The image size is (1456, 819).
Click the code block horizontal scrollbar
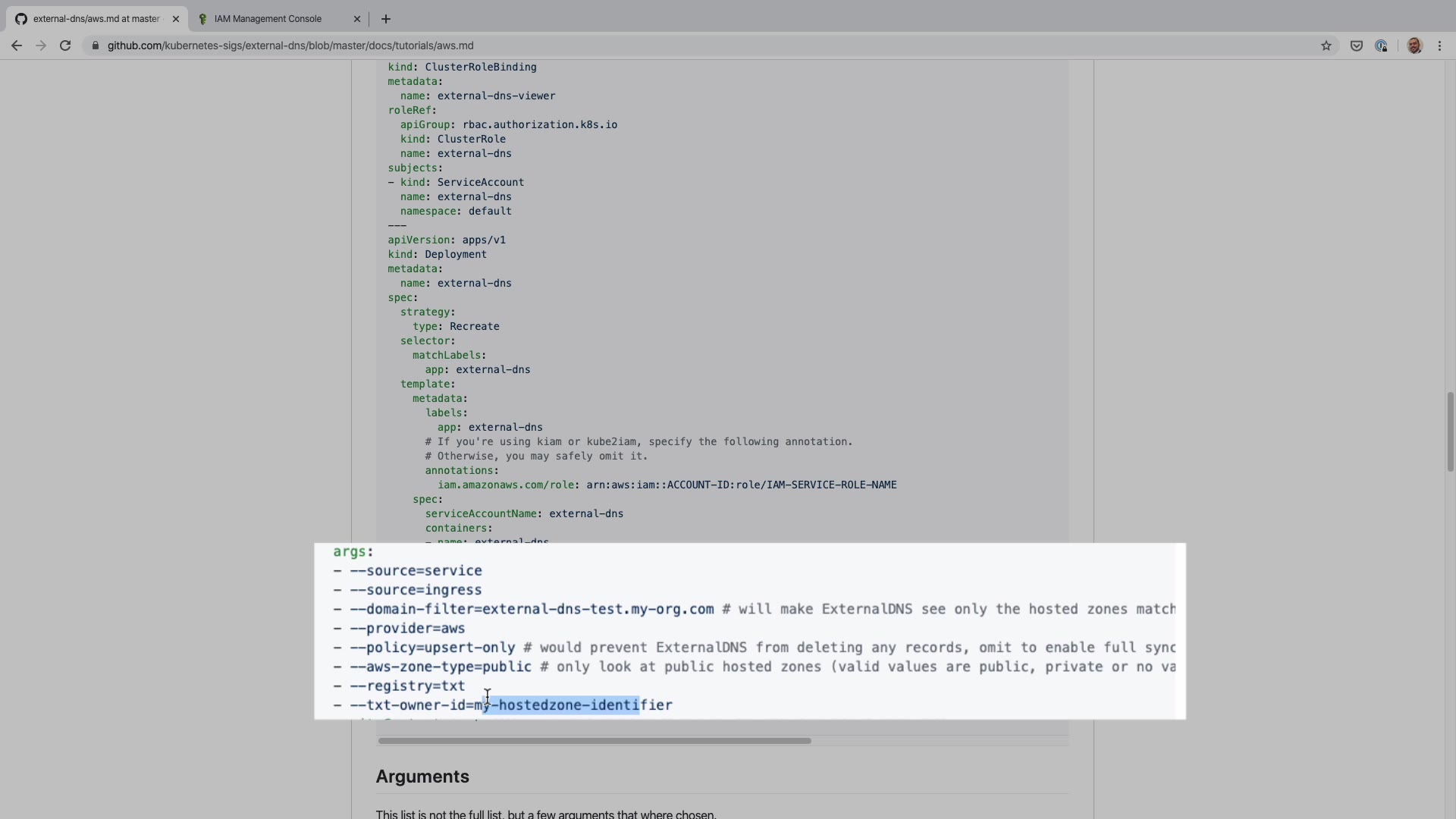(x=595, y=741)
